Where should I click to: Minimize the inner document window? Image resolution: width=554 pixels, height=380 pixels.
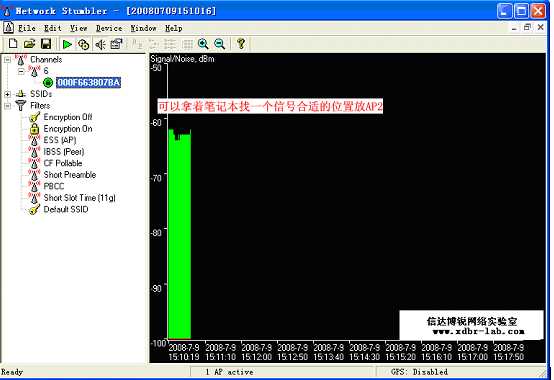[x=514, y=28]
